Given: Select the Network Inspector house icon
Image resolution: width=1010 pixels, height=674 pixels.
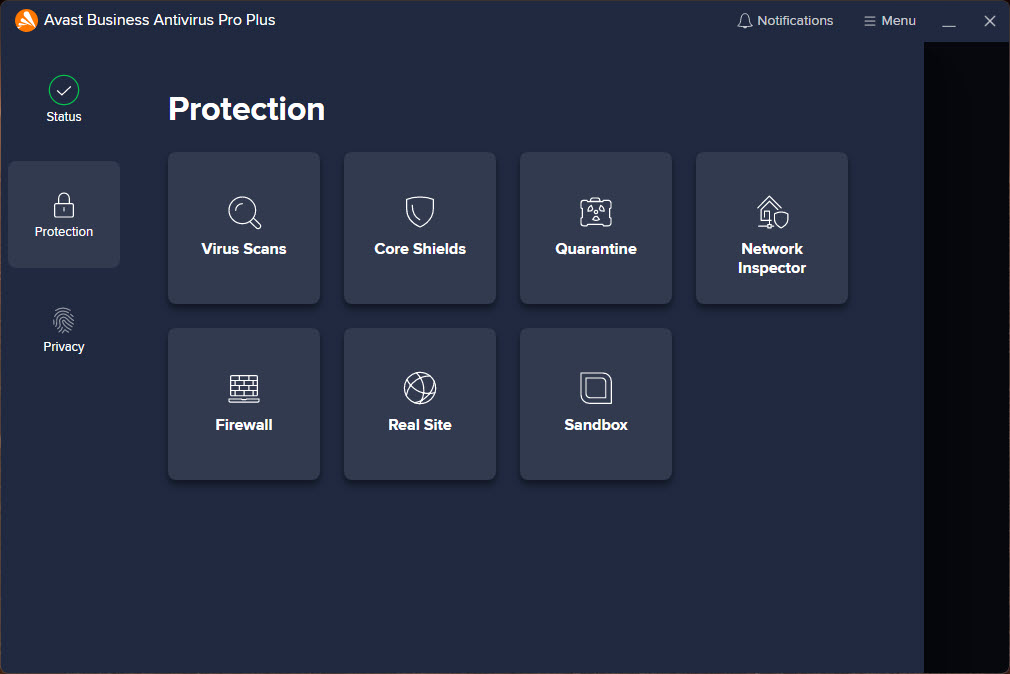Looking at the screenshot, I should (772, 212).
